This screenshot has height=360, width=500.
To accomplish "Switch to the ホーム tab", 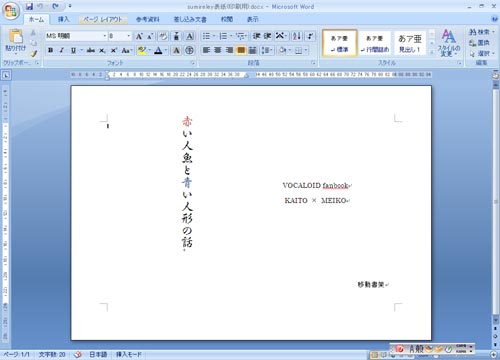I will pos(36,19).
